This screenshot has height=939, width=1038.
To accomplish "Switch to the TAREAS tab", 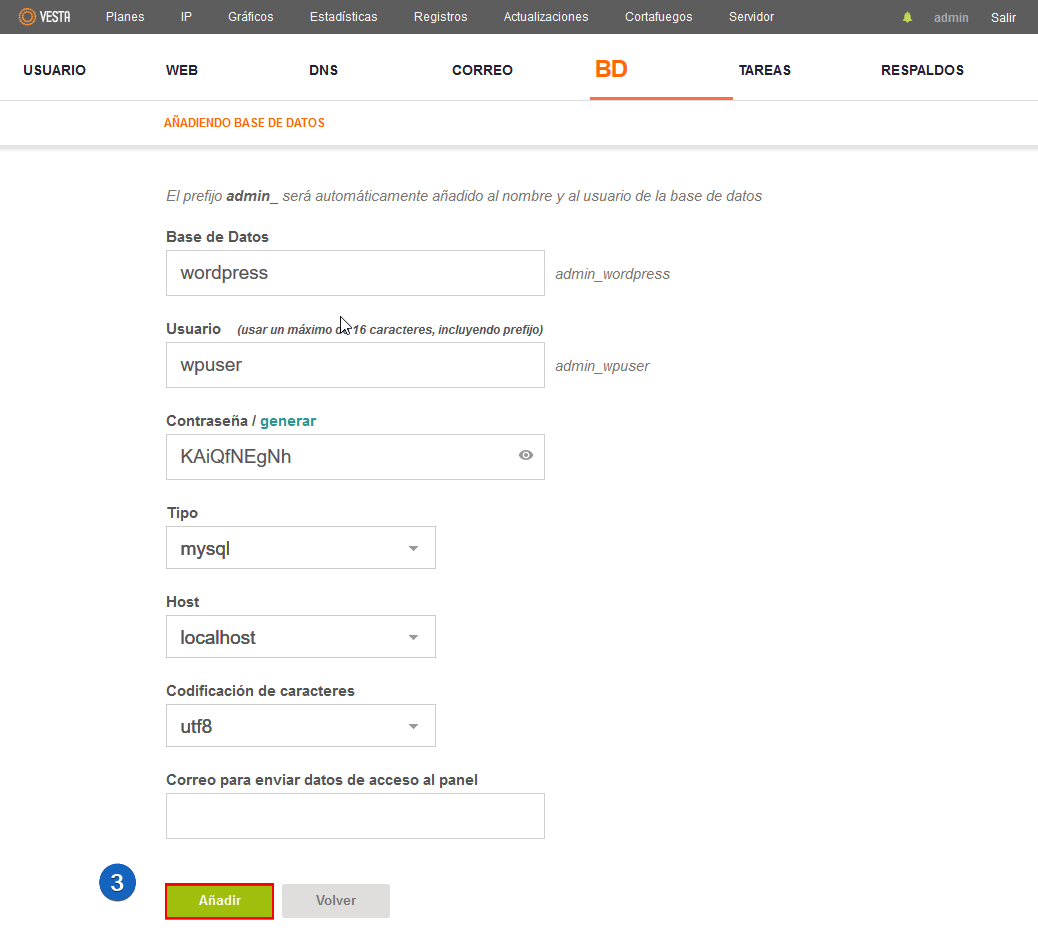I will click(x=765, y=70).
